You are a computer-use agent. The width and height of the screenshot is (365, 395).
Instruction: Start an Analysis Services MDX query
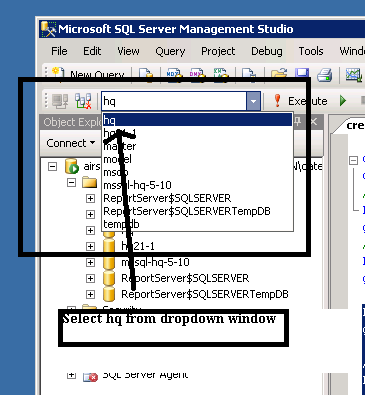[x=174, y=75]
